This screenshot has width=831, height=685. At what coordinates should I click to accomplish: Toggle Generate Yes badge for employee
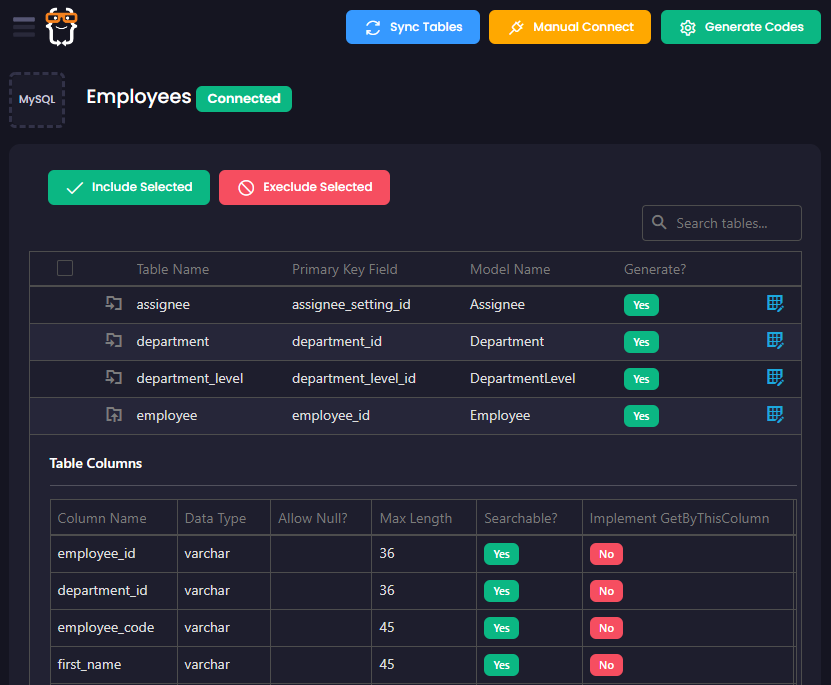(641, 416)
